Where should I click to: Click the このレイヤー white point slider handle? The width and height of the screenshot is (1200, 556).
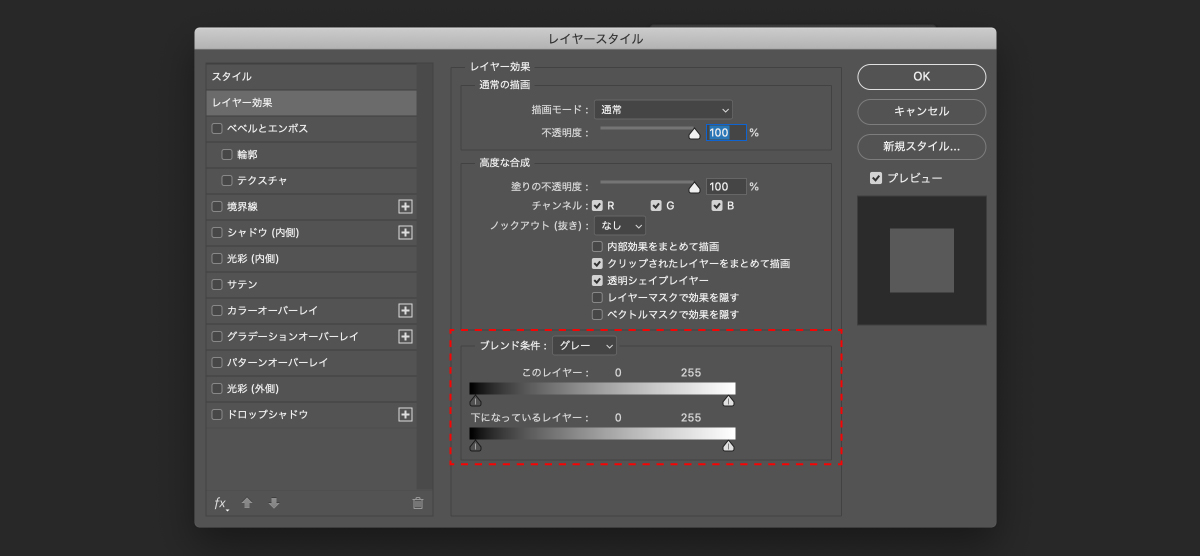coord(729,401)
